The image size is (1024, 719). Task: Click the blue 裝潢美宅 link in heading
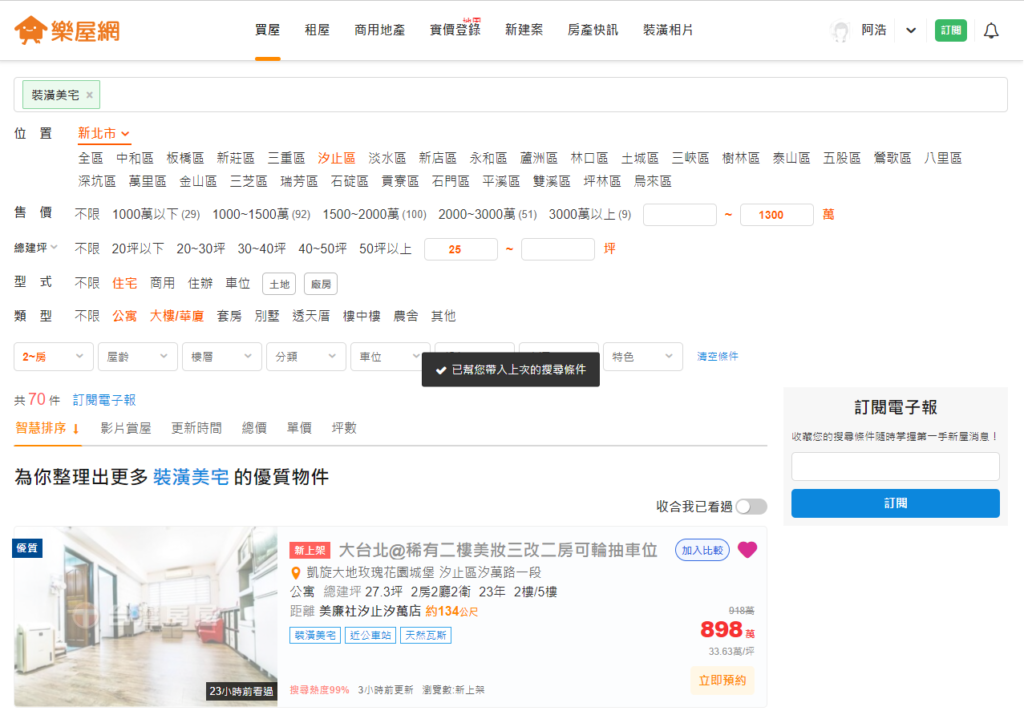[191, 477]
